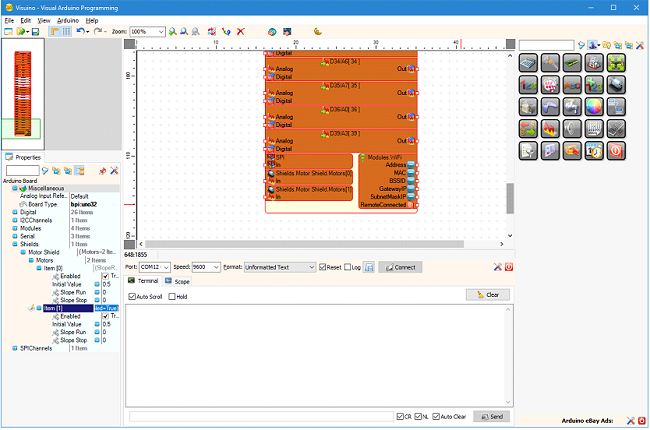Viewport: 650px width, 430px height.
Task: Click the Save disk icon in toolbar
Action: point(35,32)
